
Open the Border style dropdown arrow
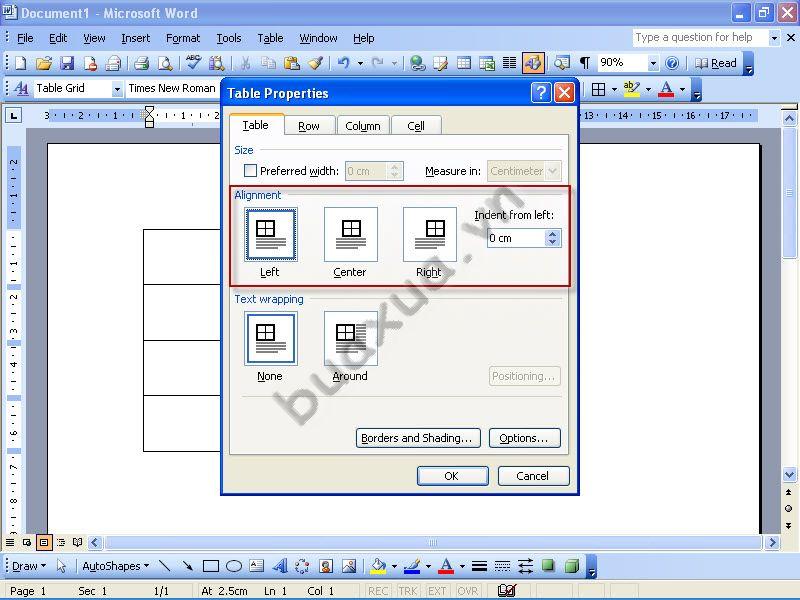[614, 89]
